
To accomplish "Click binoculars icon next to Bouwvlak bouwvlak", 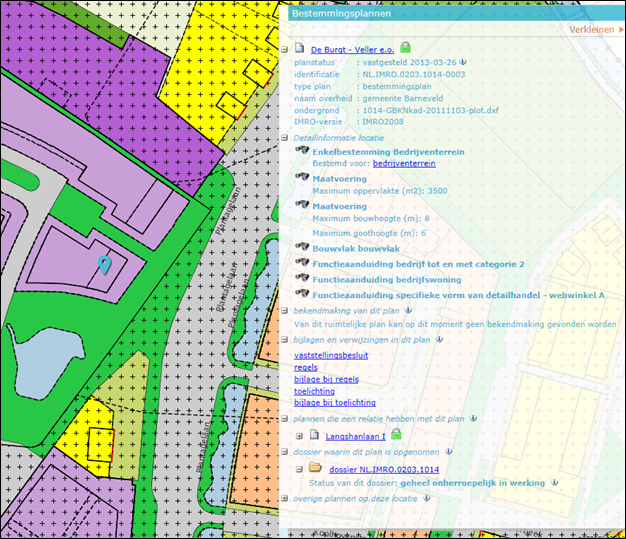I will coord(301,247).
